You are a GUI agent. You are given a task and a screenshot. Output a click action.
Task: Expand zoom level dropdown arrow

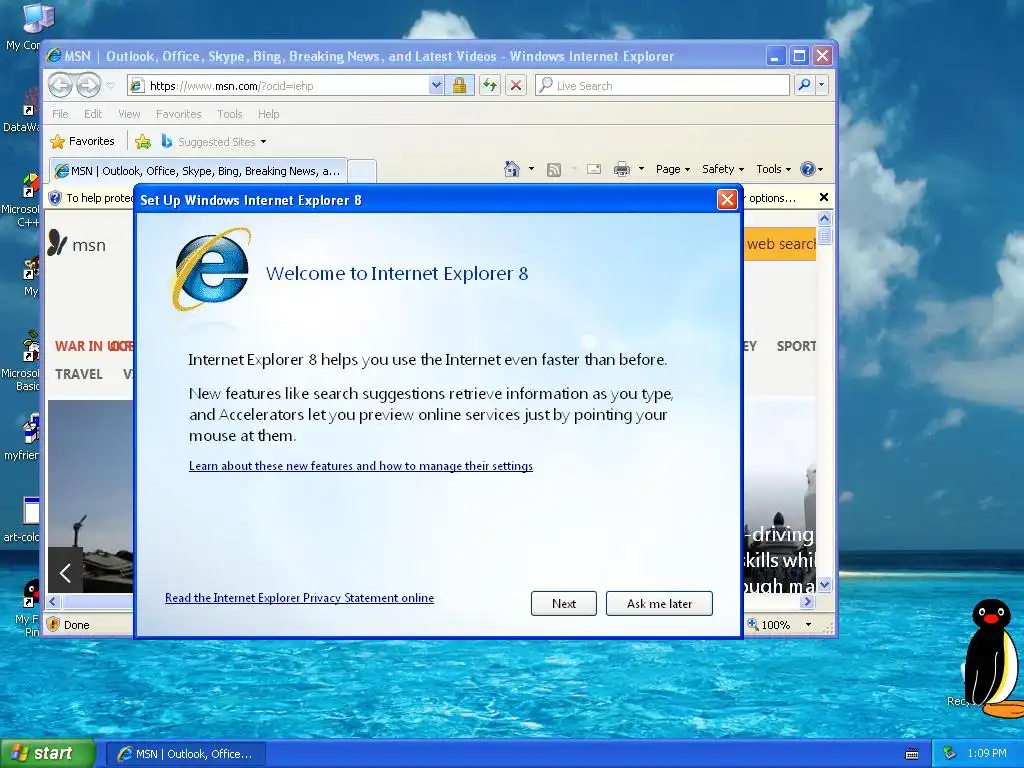pos(808,625)
